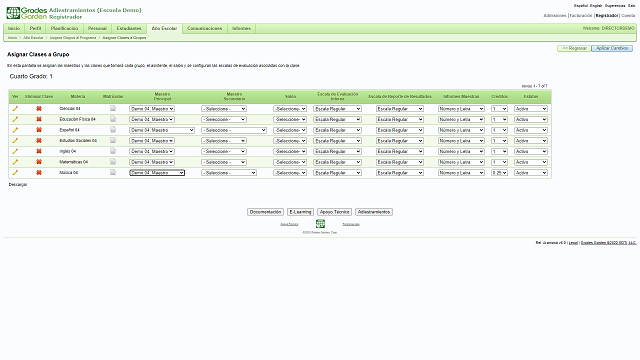Go to the Perfil tab
This screenshot has height=360, width=640.
pyautogui.click(x=36, y=29)
